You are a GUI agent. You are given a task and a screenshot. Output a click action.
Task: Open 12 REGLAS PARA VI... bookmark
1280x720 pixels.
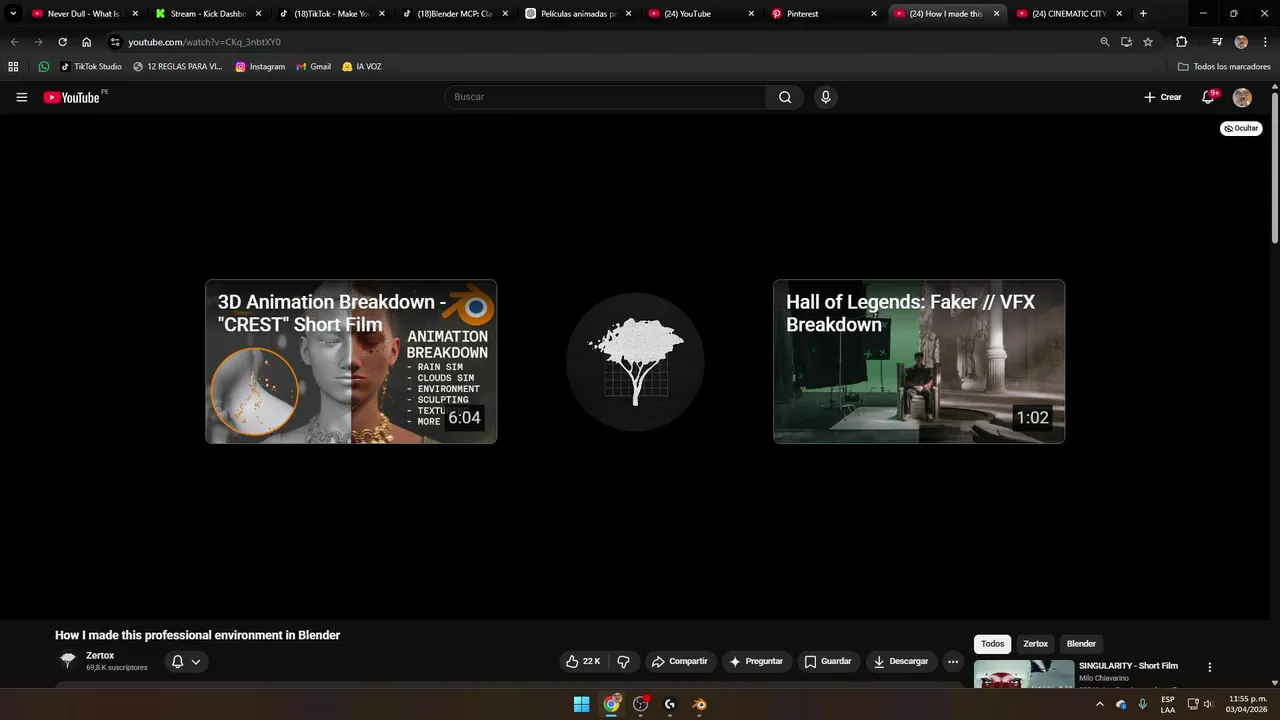(x=178, y=66)
